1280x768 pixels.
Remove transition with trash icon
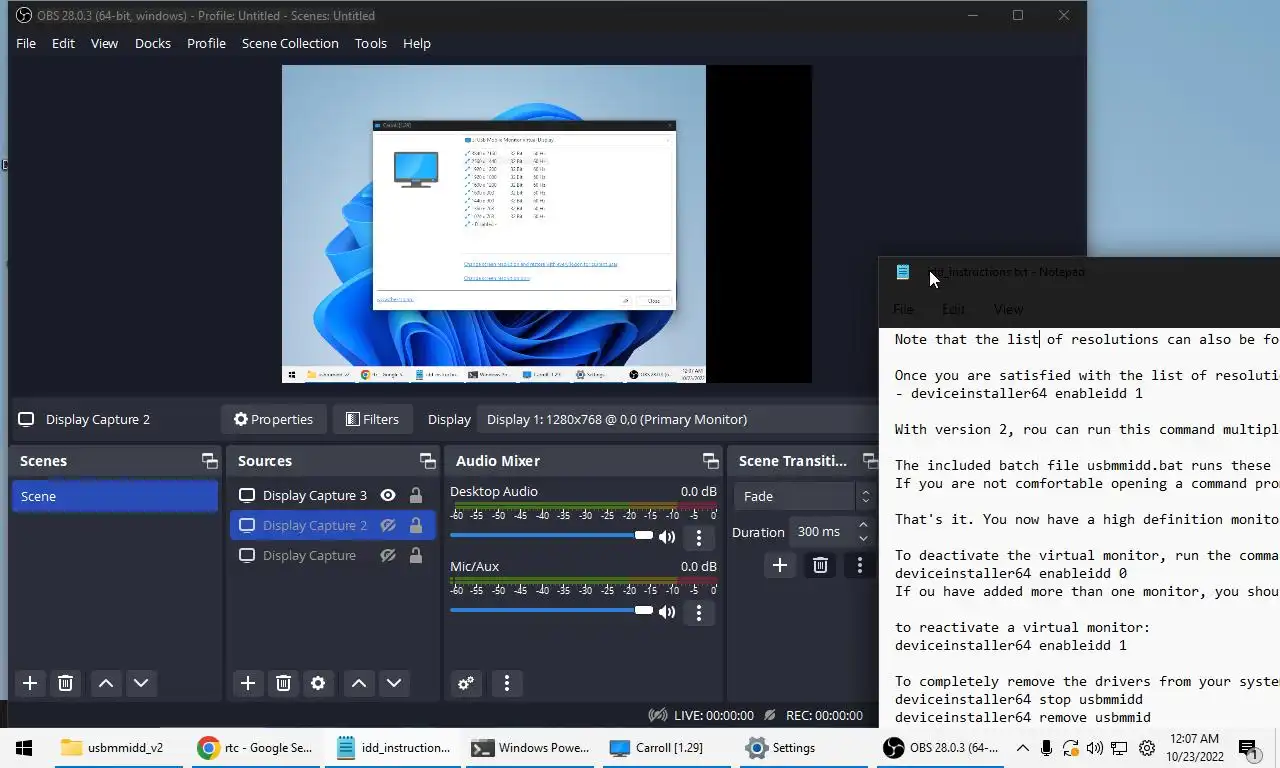(820, 565)
